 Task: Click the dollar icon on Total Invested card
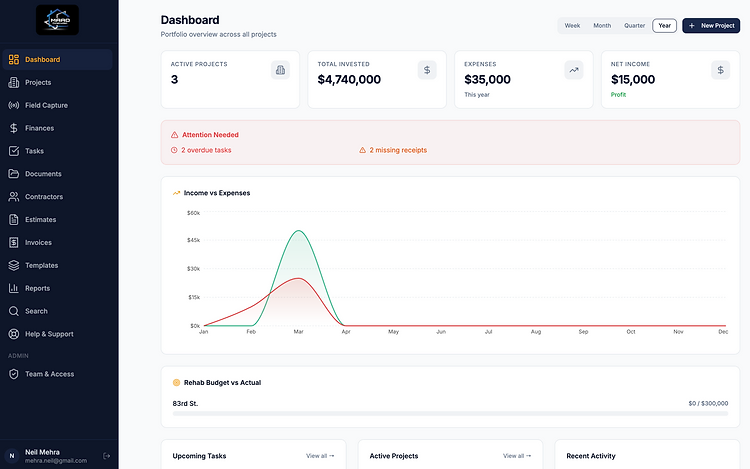coord(427,70)
